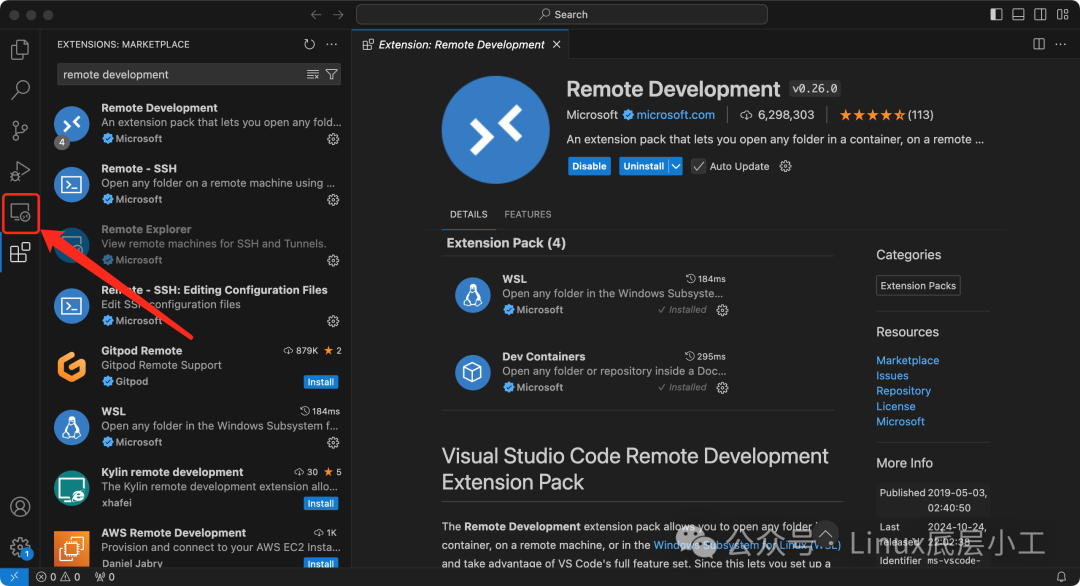Select Gitpod Remote in extension list

[196, 366]
